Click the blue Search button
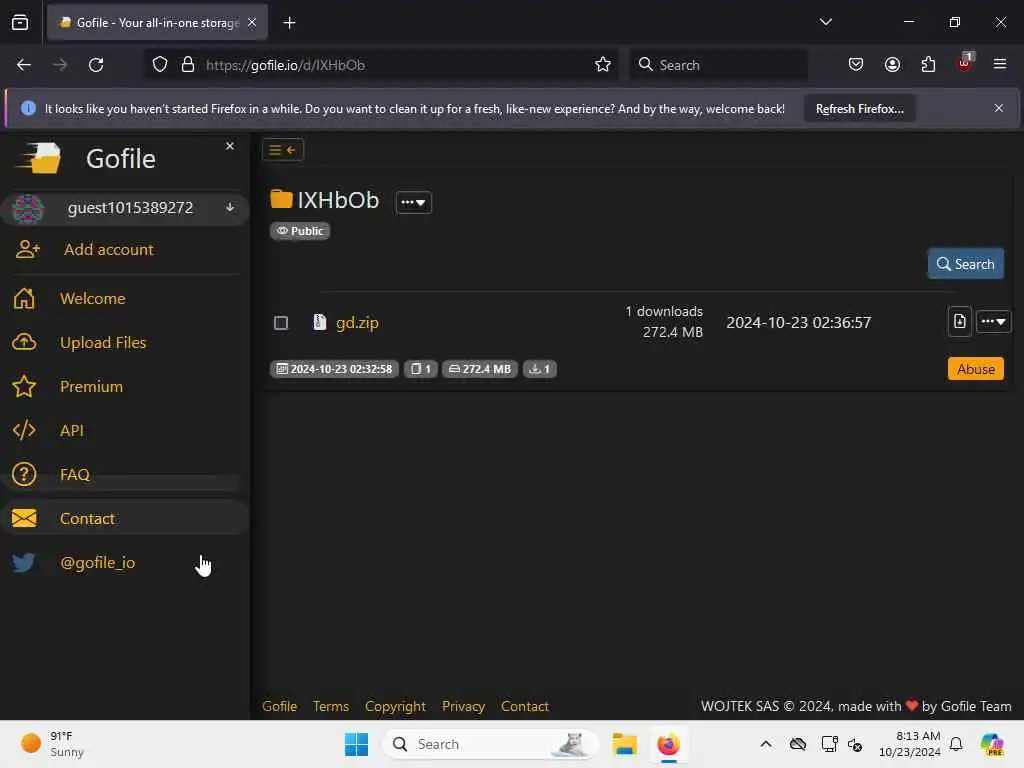This screenshot has height=768, width=1024. point(965,264)
